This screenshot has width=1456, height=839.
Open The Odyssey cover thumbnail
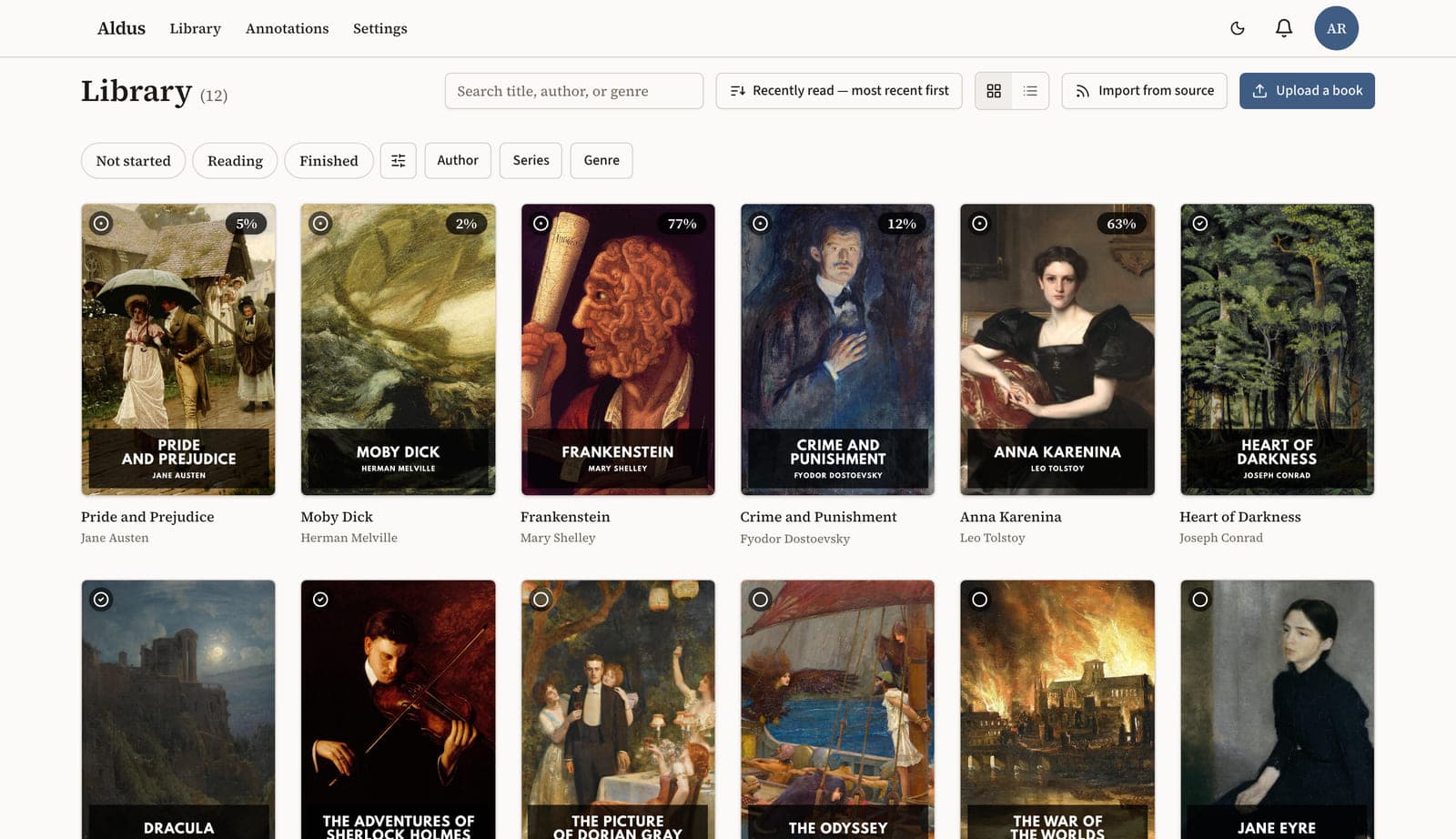pyautogui.click(x=837, y=710)
